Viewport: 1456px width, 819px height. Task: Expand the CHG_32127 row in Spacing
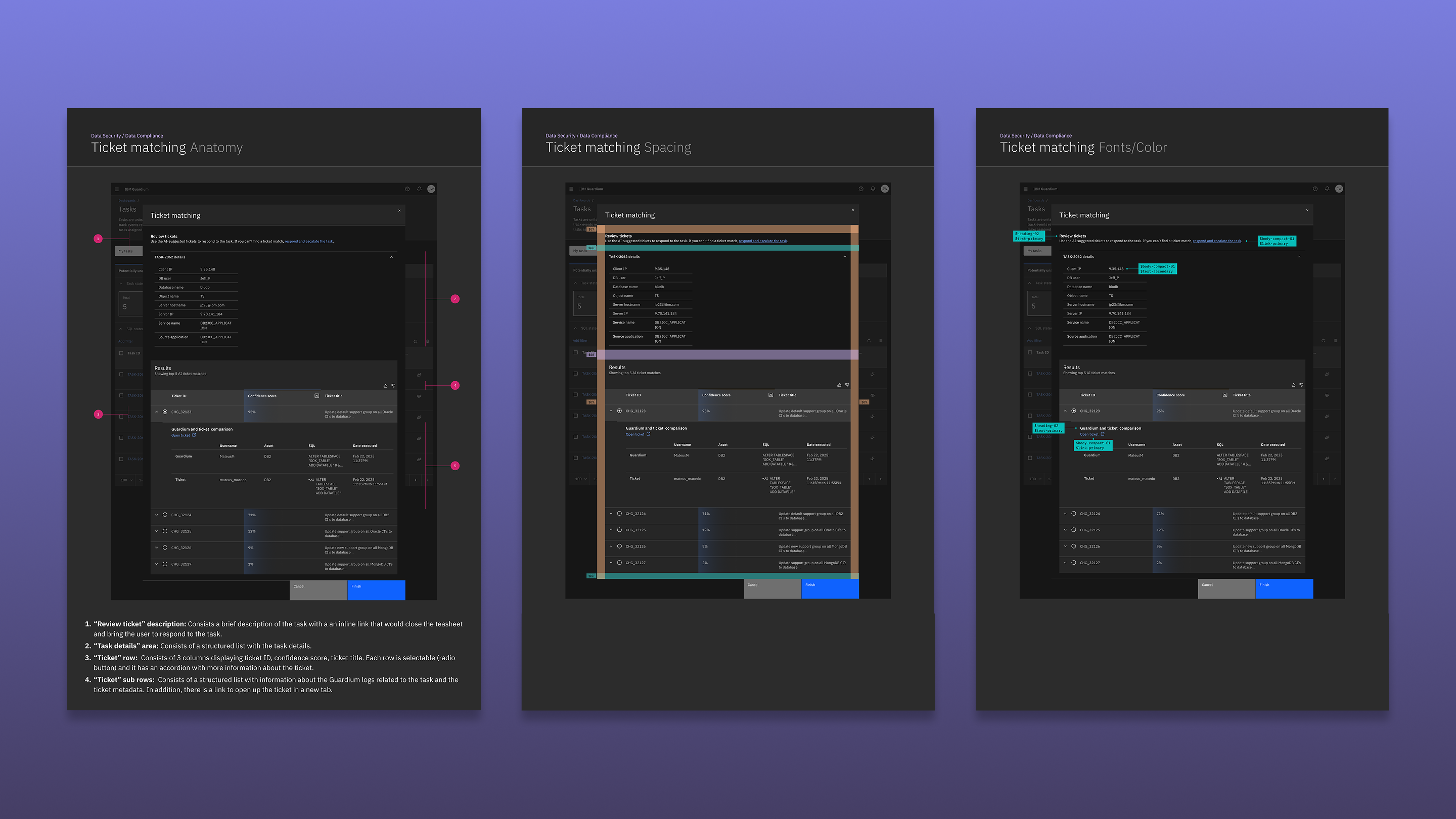point(611,563)
